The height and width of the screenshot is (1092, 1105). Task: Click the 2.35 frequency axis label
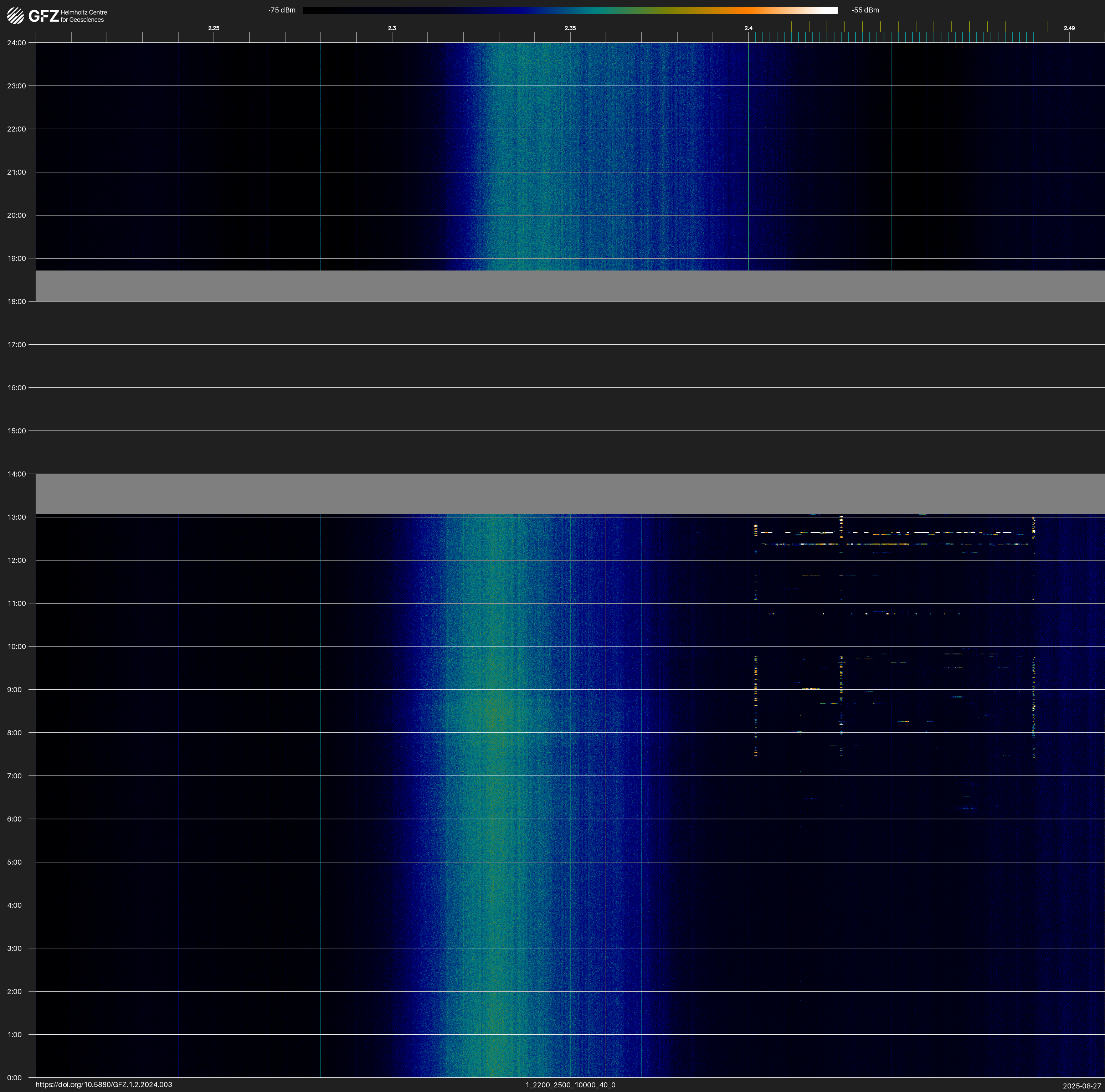click(570, 28)
